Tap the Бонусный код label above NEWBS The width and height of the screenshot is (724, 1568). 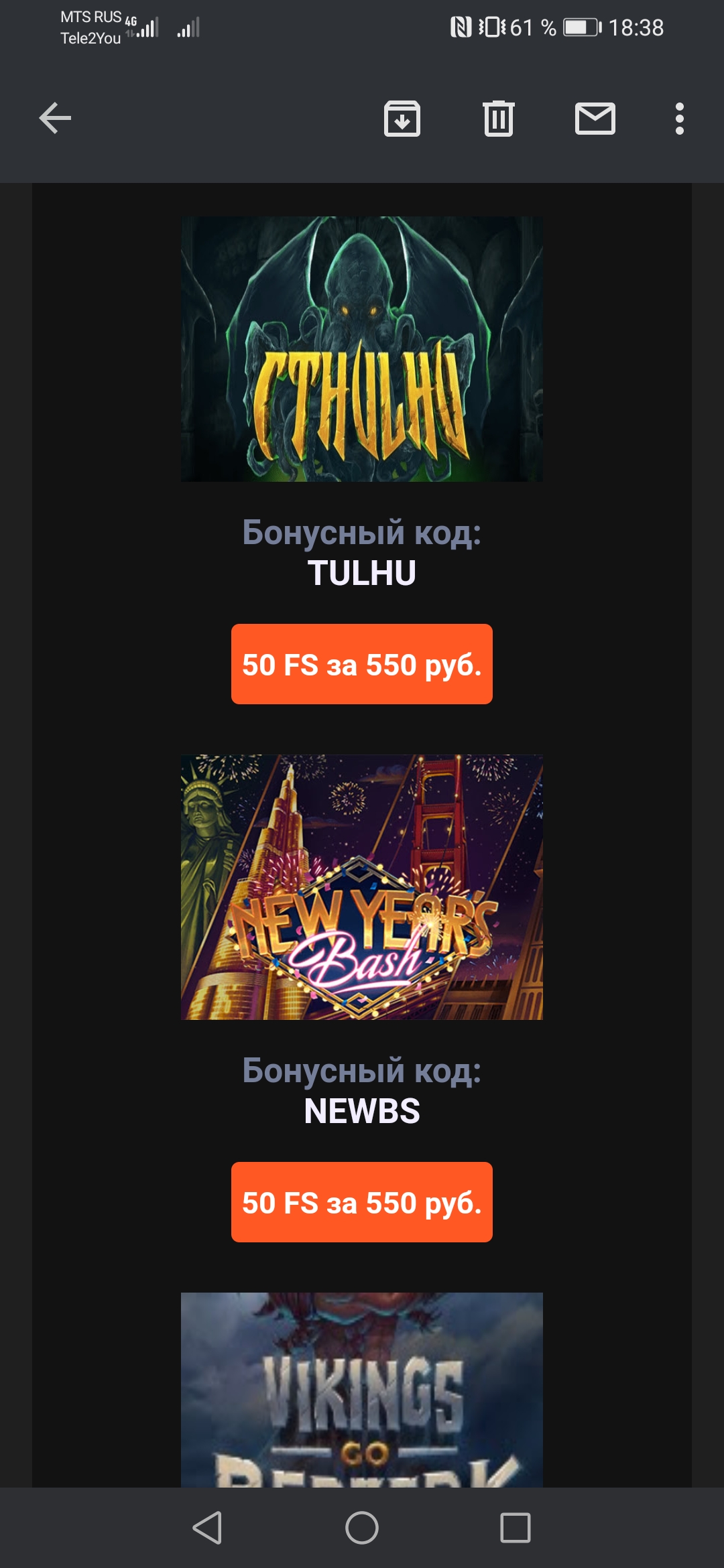point(362,1071)
